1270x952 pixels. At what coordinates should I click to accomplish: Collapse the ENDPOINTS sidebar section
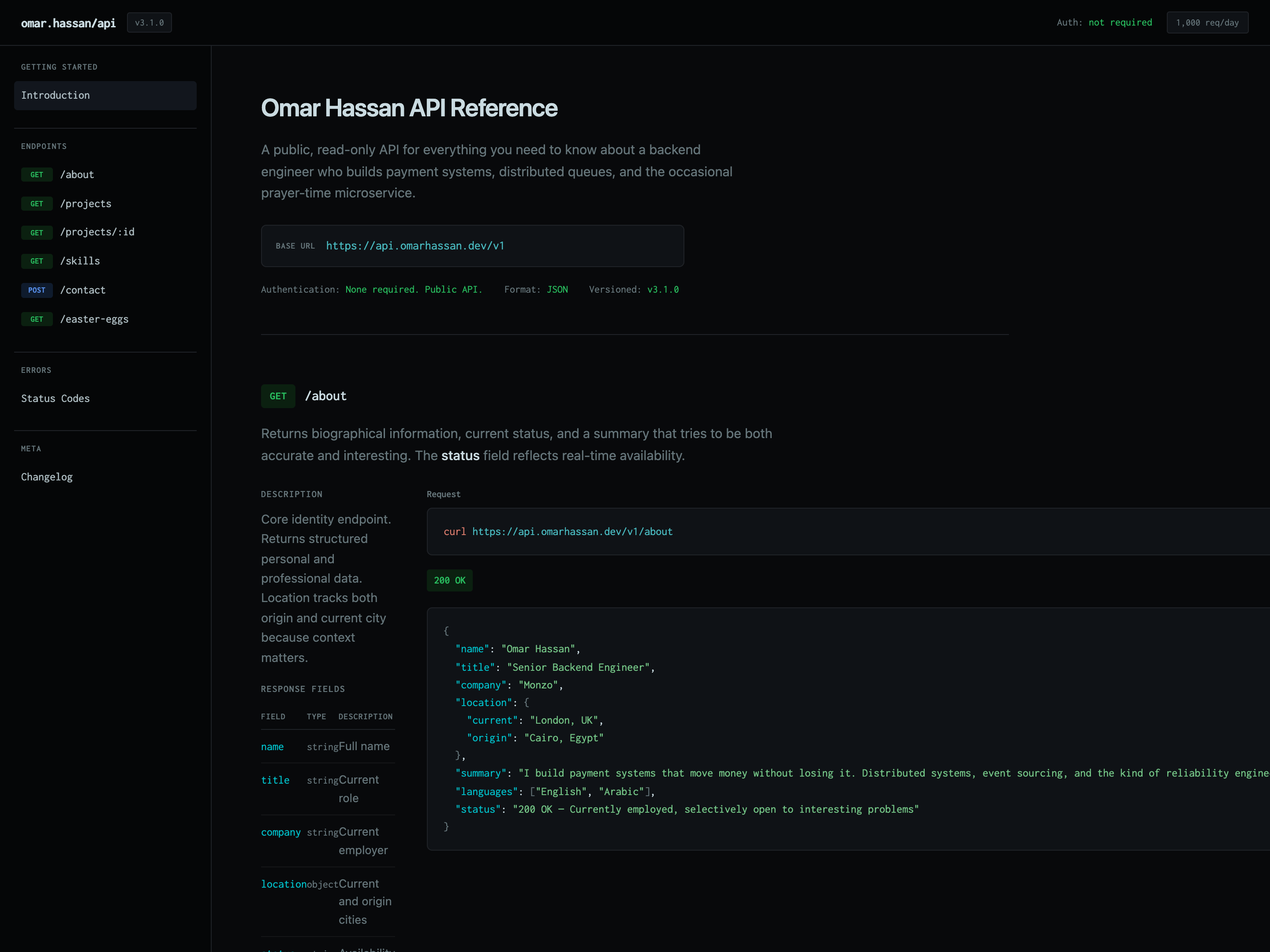click(x=44, y=146)
